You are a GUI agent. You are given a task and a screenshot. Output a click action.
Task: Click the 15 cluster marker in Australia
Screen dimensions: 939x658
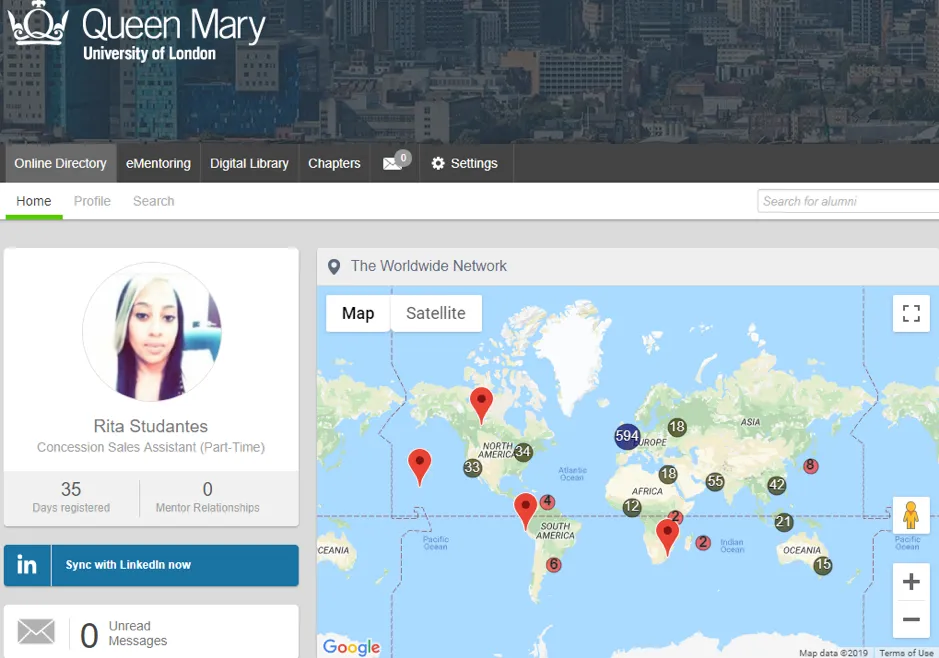tap(823, 565)
